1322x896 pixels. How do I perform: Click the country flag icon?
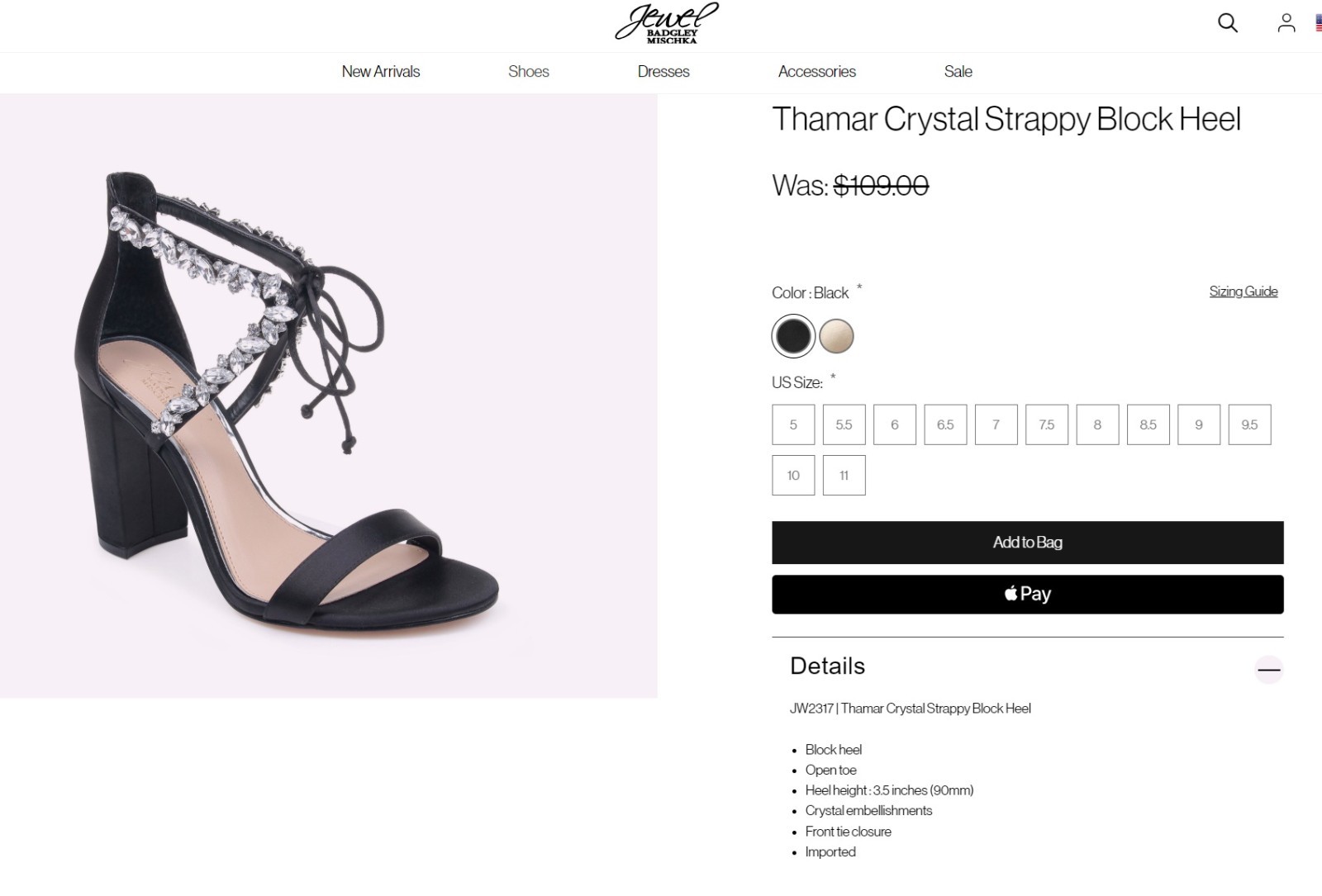pos(1318,23)
